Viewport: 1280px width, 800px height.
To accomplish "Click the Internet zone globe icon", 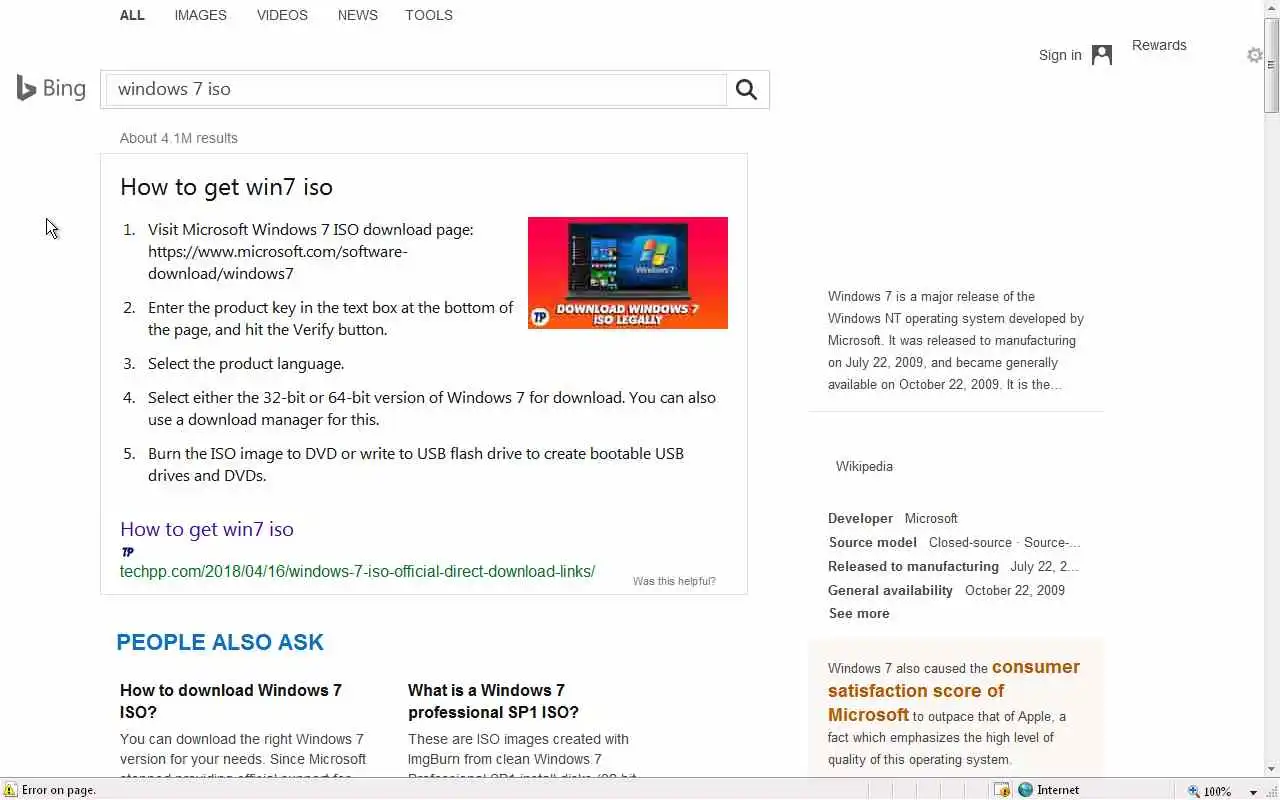I will click(1025, 790).
